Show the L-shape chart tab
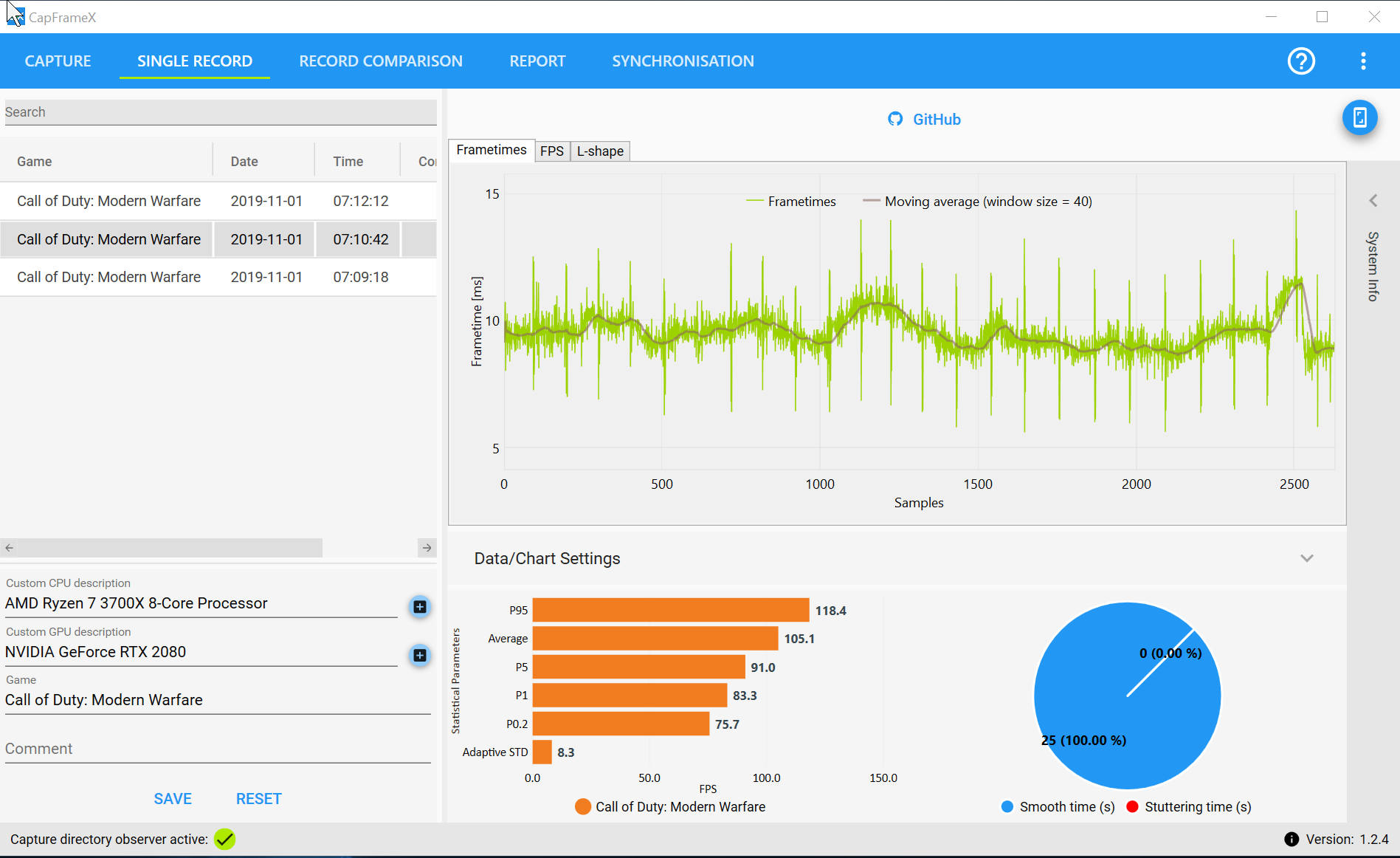Screen dimensions: 1400x858 pos(600,151)
